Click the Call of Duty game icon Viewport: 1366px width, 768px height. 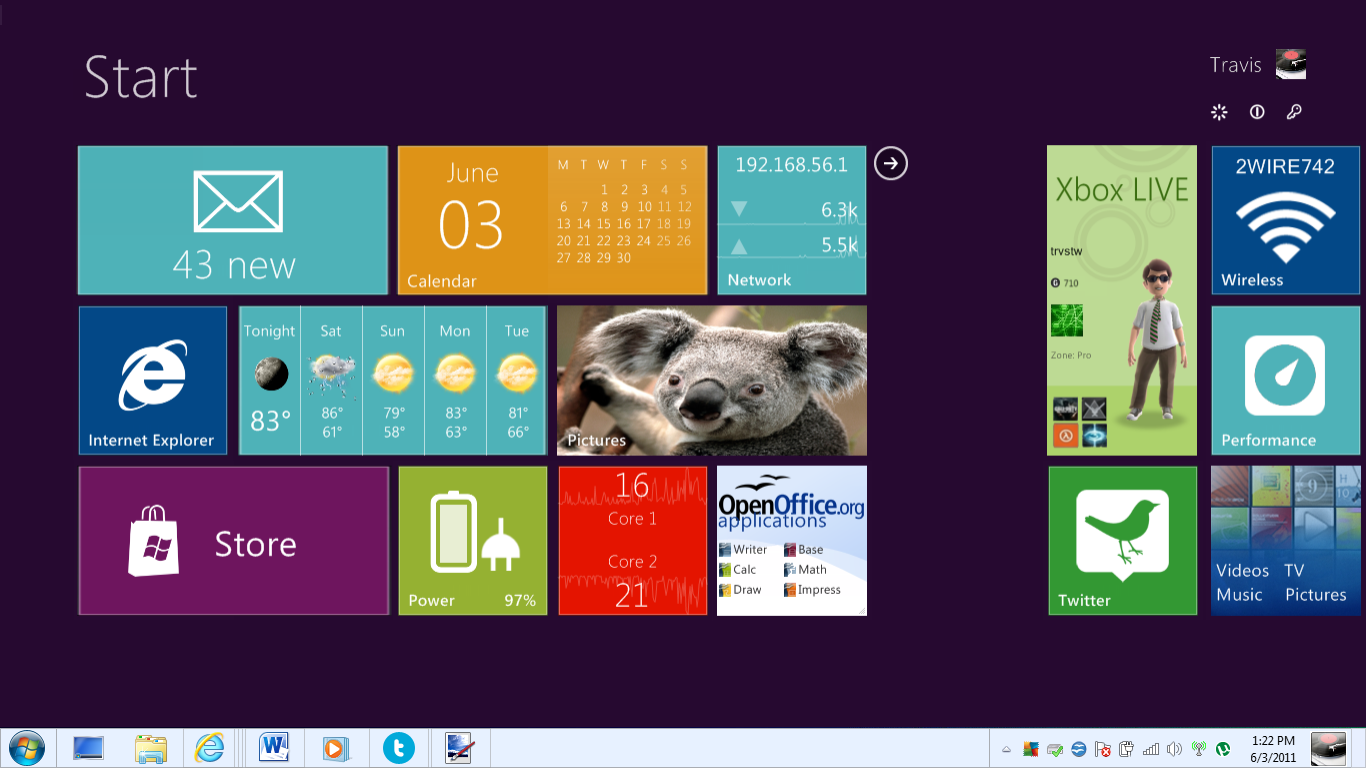(1065, 409)
